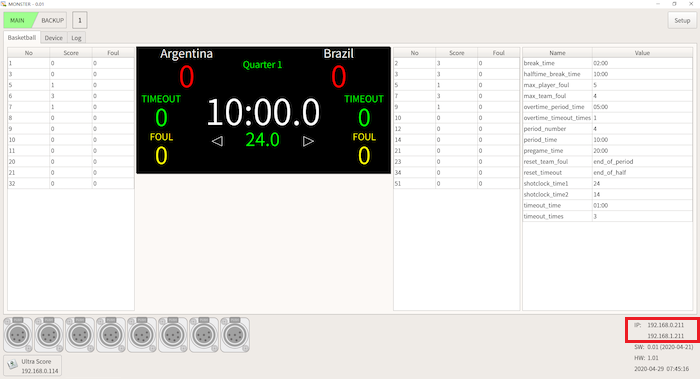Click the shot clock left possession arrow
The height and width of the screenshot is (379, 700).
click(217, 141)
